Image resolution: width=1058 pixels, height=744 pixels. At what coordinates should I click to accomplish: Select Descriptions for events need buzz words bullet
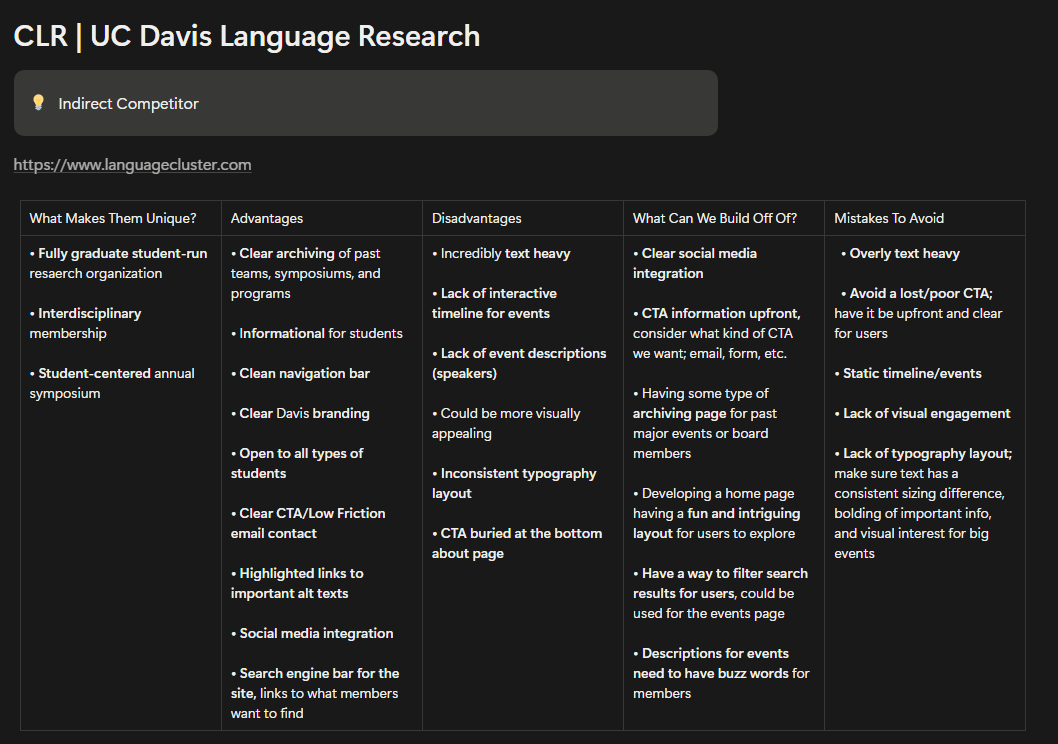721,673
